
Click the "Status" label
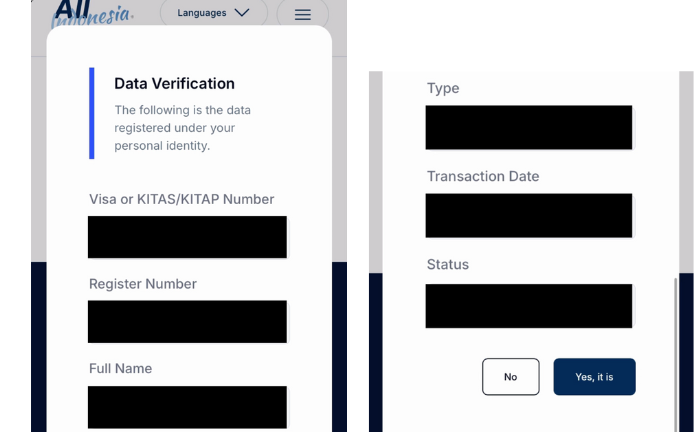448,265
